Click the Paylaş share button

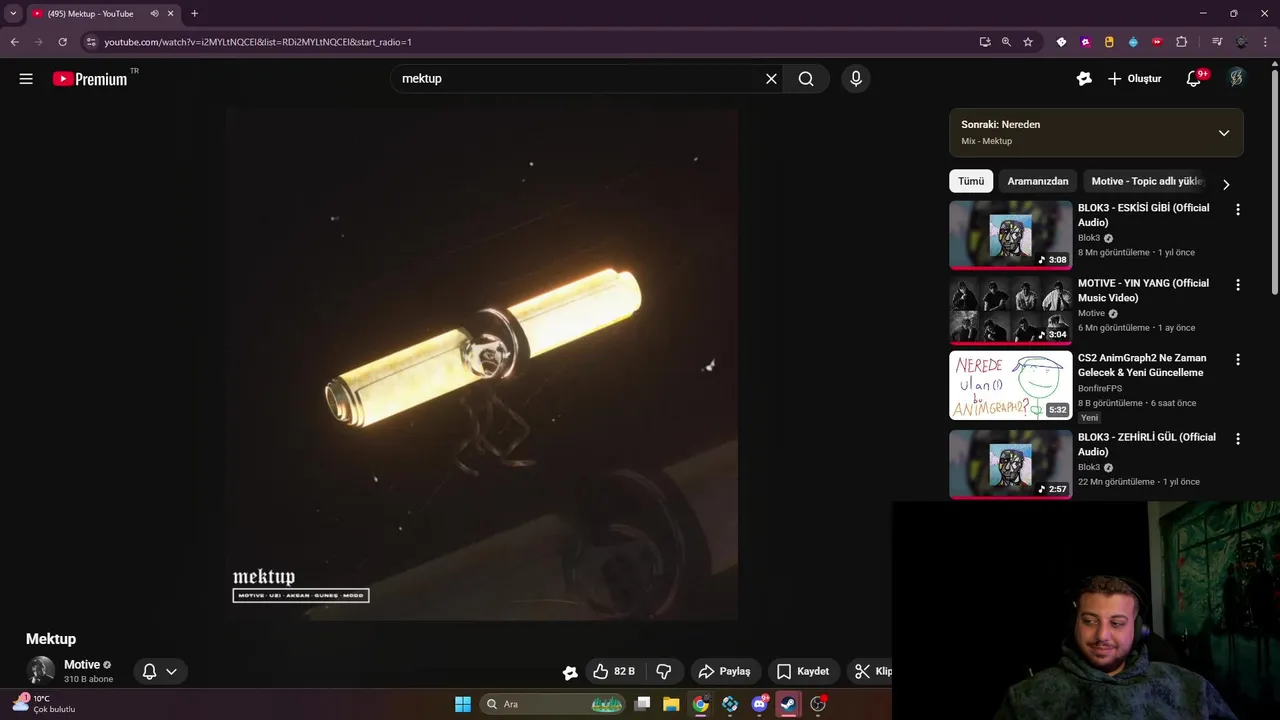[x=724, y=671]
